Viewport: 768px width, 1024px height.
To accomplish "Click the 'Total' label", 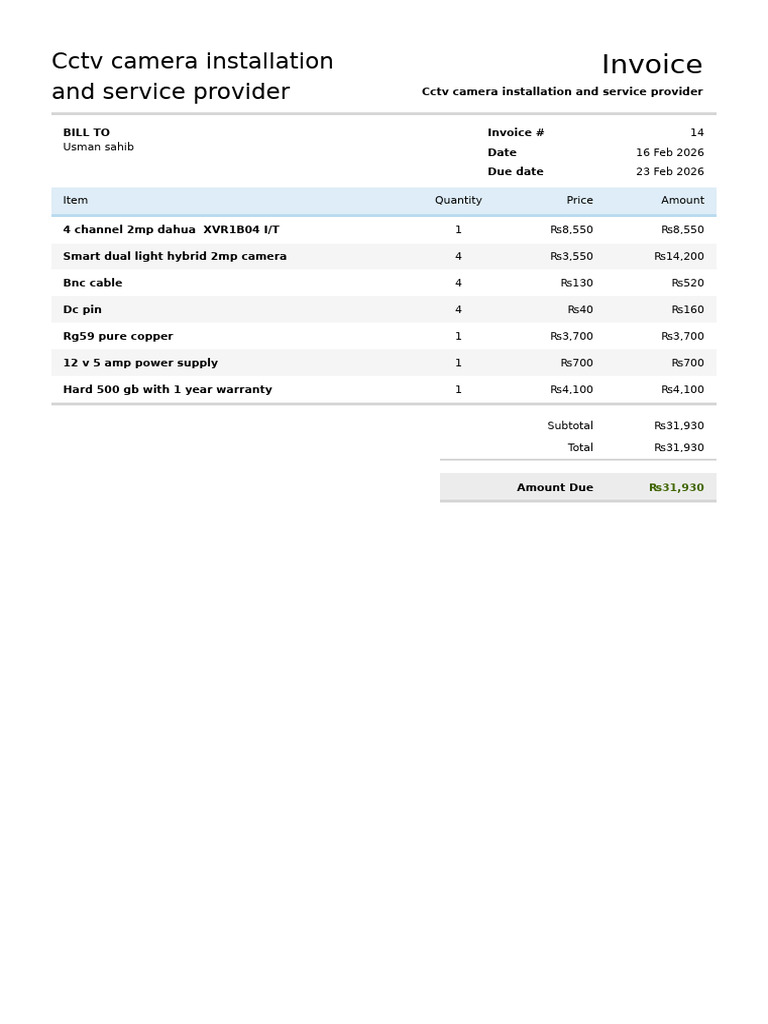I will click(x=580, y=447).
